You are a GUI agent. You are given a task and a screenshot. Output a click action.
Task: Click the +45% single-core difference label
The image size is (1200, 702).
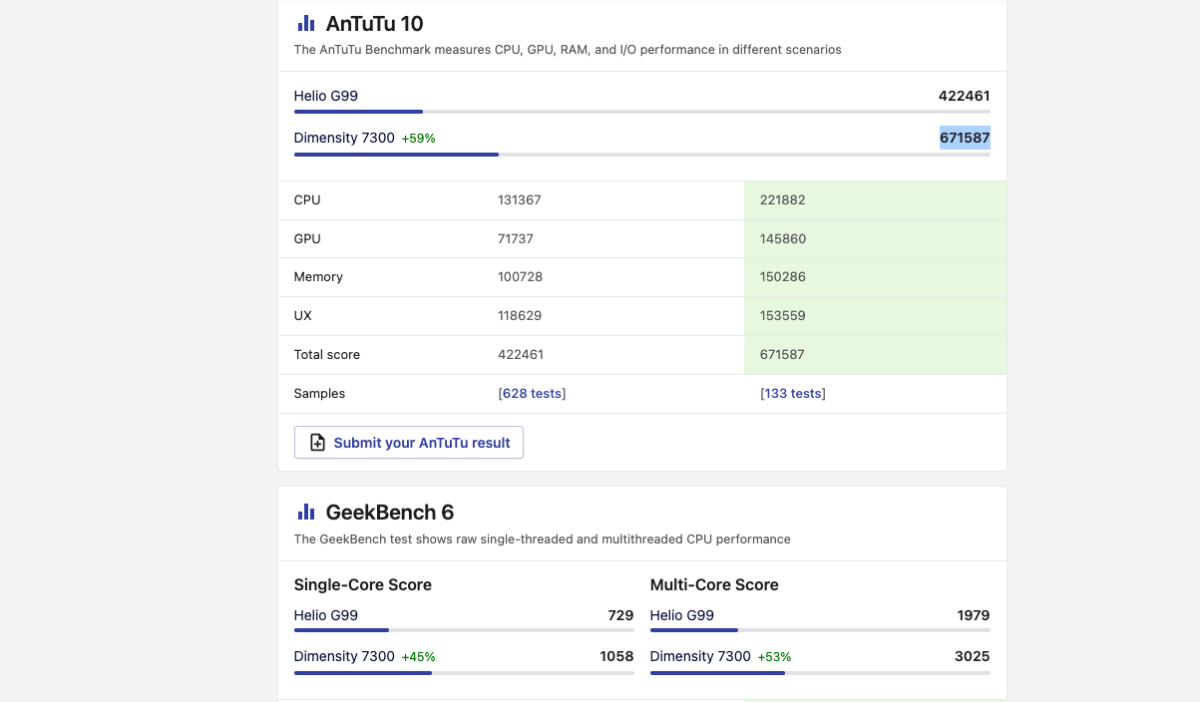point(418,657)
